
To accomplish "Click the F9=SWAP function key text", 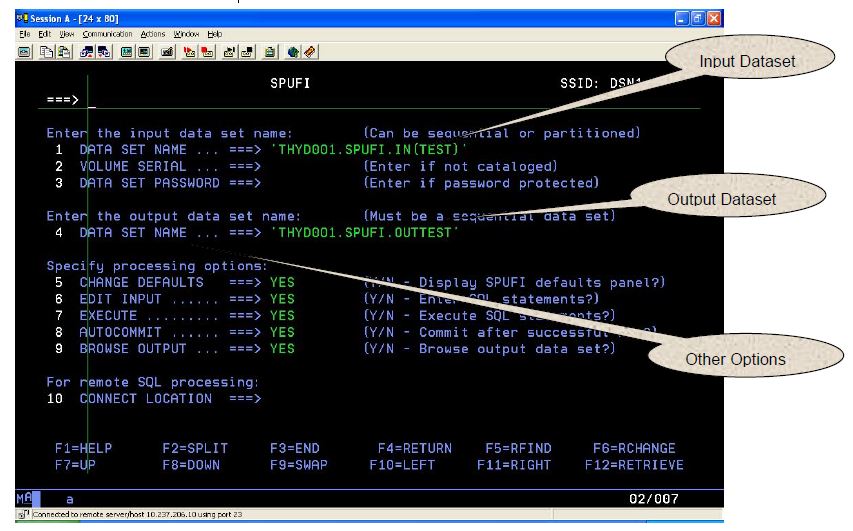I will click(x=299, y=465).
